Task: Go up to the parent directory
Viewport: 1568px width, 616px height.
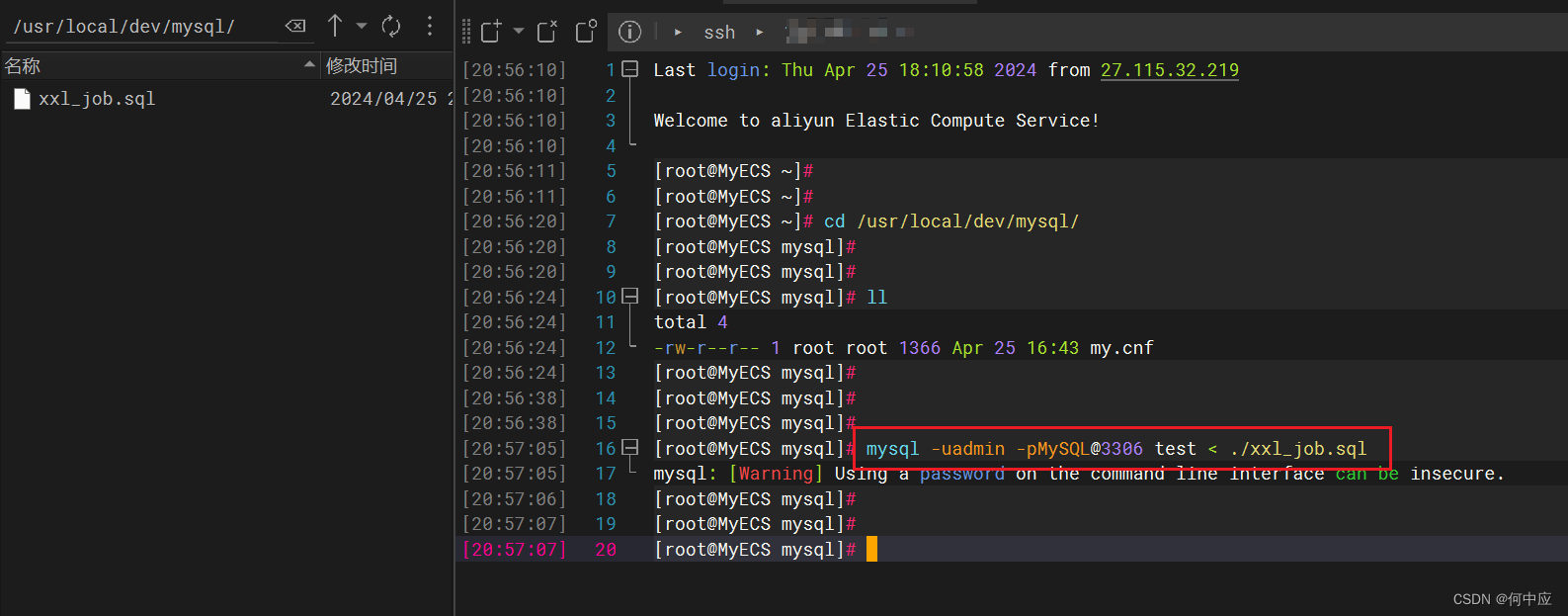Action: tap(335, 26)
